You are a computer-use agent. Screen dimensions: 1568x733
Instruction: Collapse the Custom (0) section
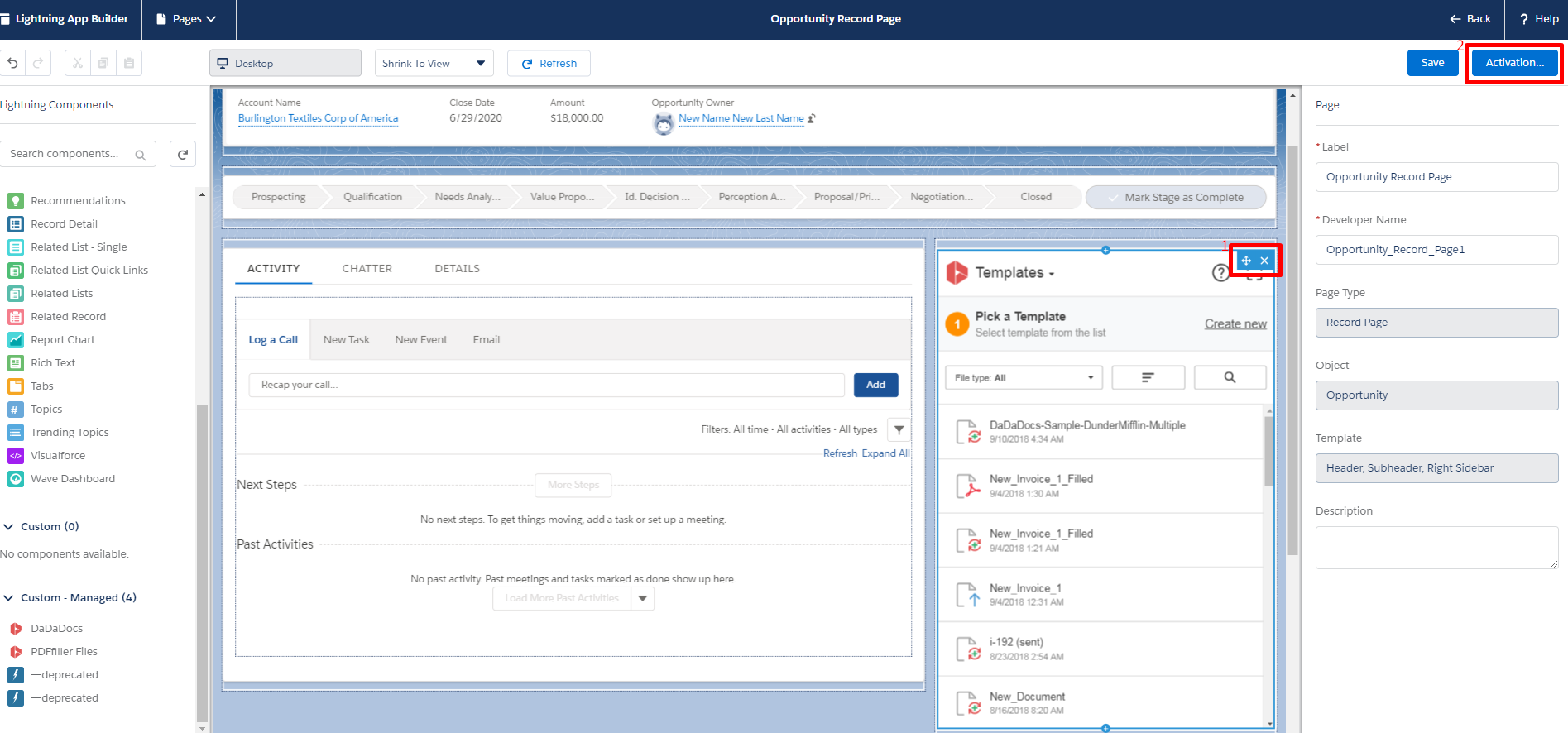(x=9, y=526)
